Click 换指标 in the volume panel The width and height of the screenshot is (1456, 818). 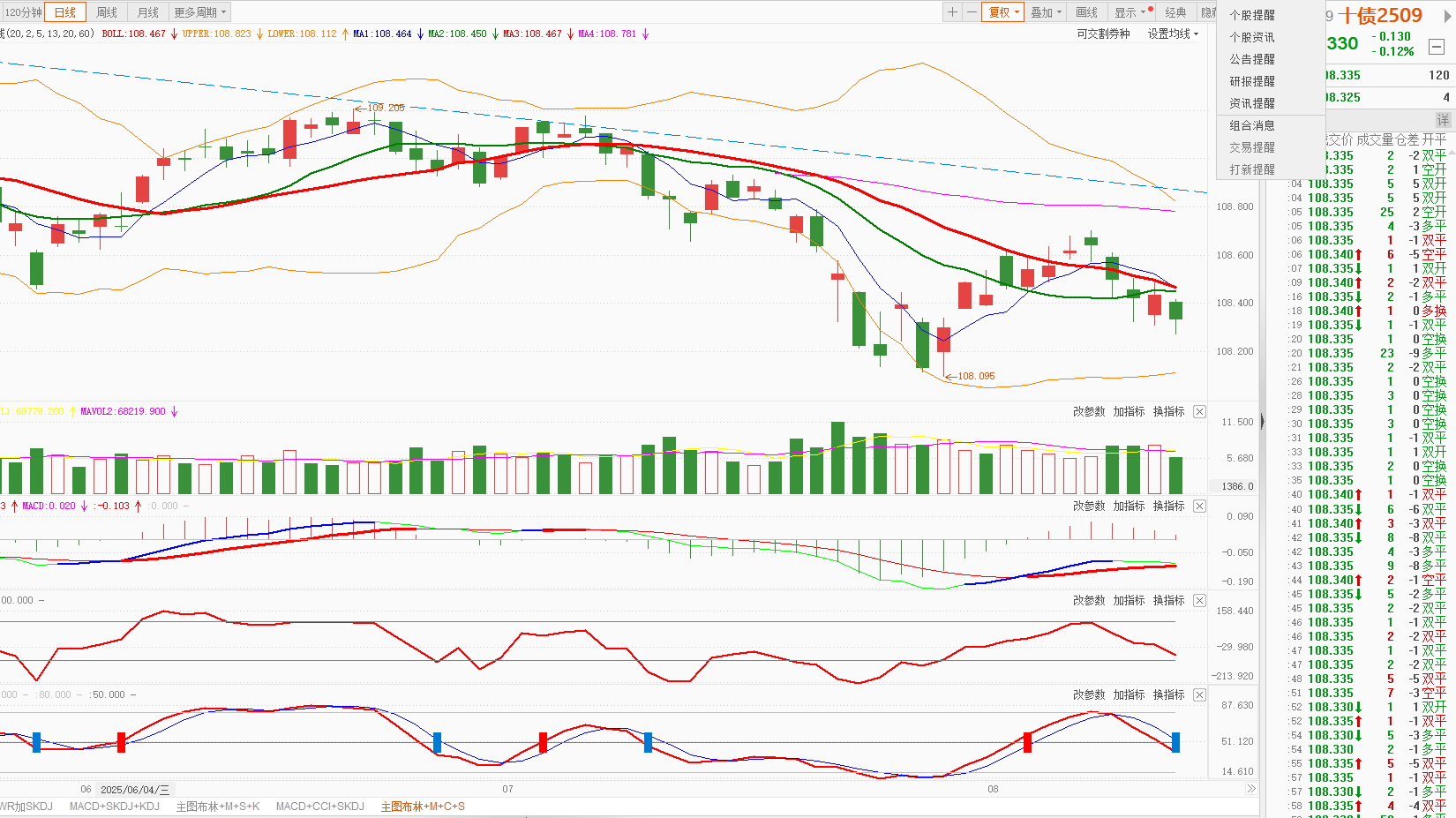(x=1168, y=412)
